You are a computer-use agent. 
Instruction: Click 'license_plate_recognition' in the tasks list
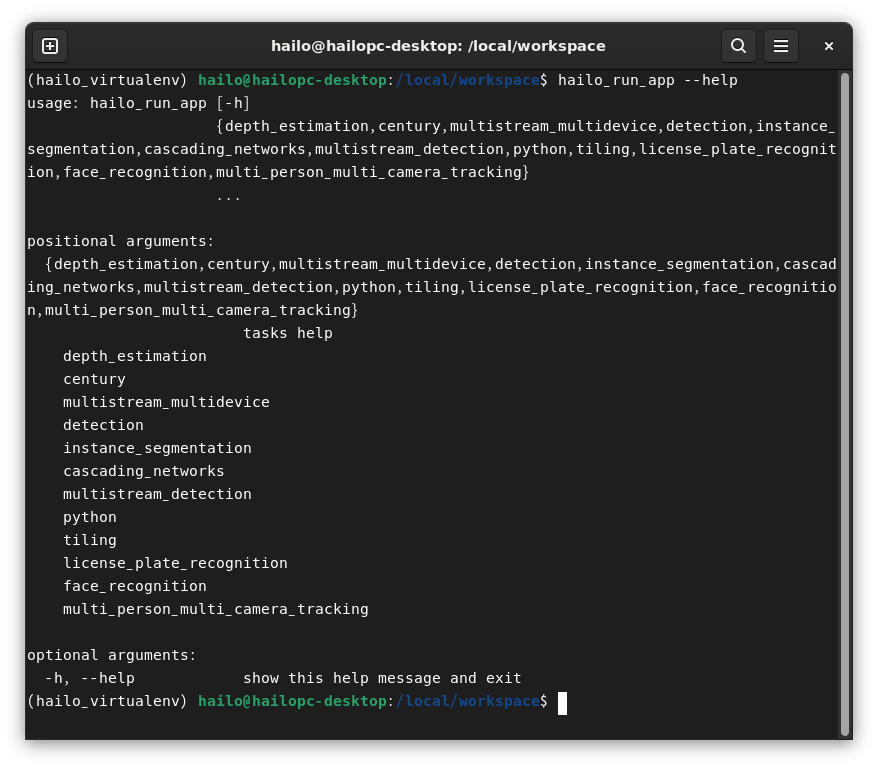pyautogui.click(x=175, y=563)
